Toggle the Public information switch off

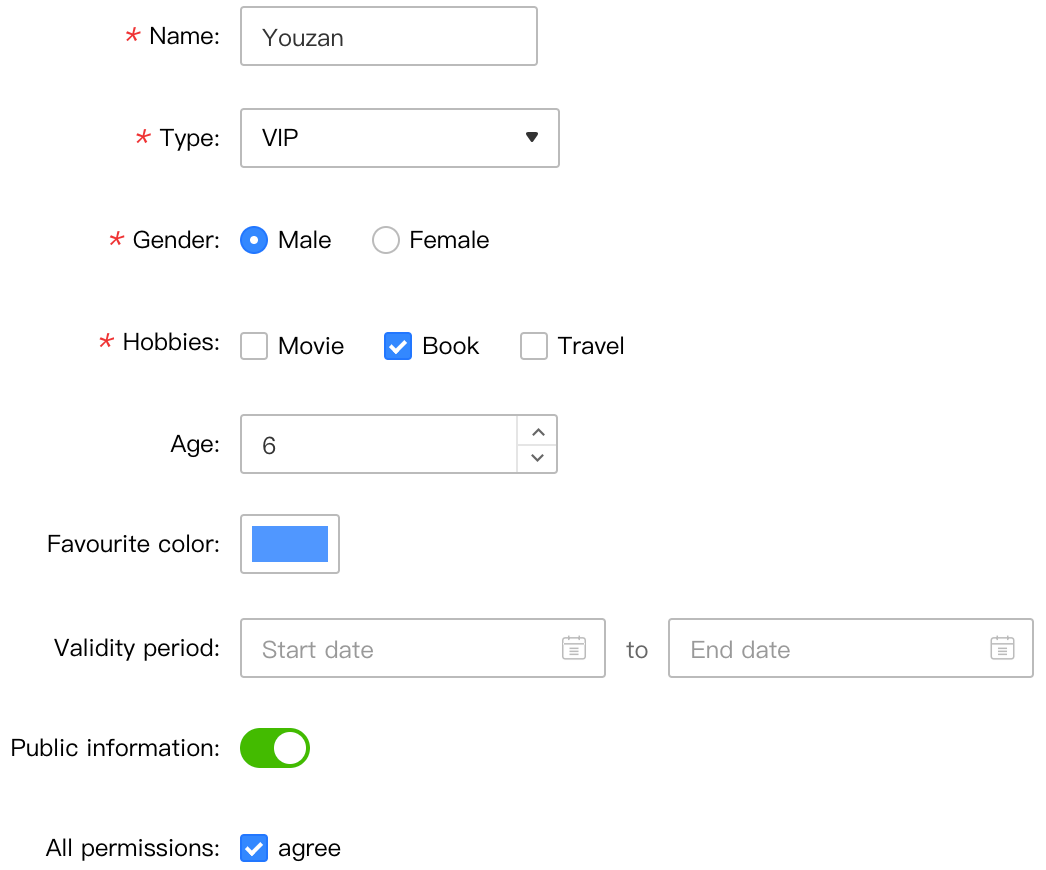(x=275, y=748)
